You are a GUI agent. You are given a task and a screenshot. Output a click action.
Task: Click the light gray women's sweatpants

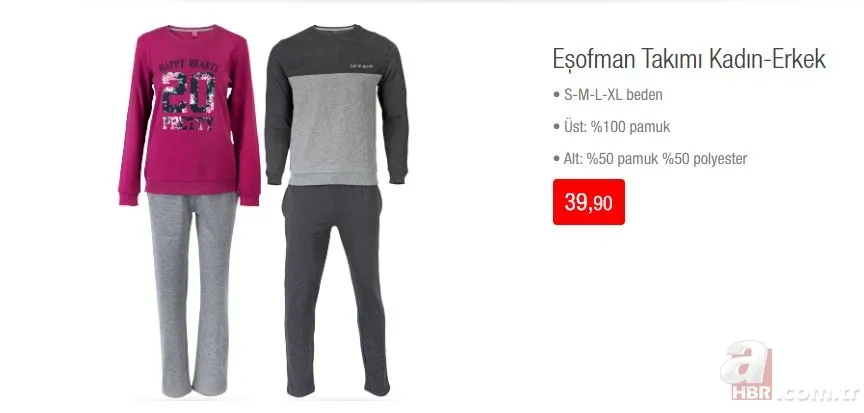pos(192,294)
